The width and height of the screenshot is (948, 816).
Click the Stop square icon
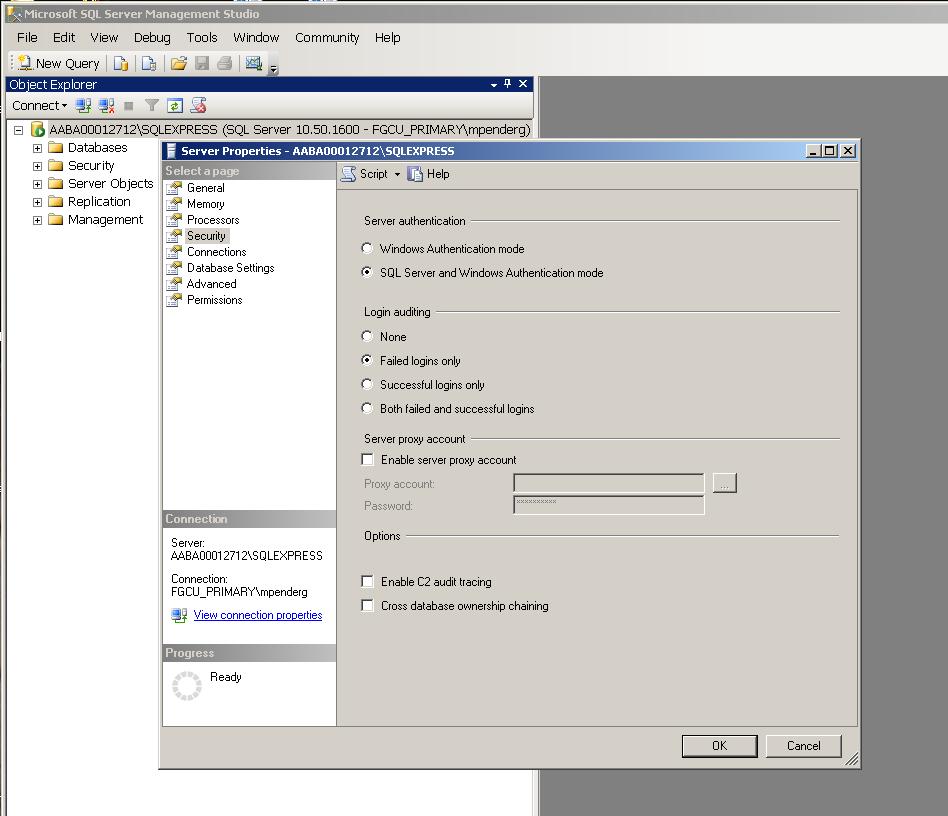coord(128,106)
